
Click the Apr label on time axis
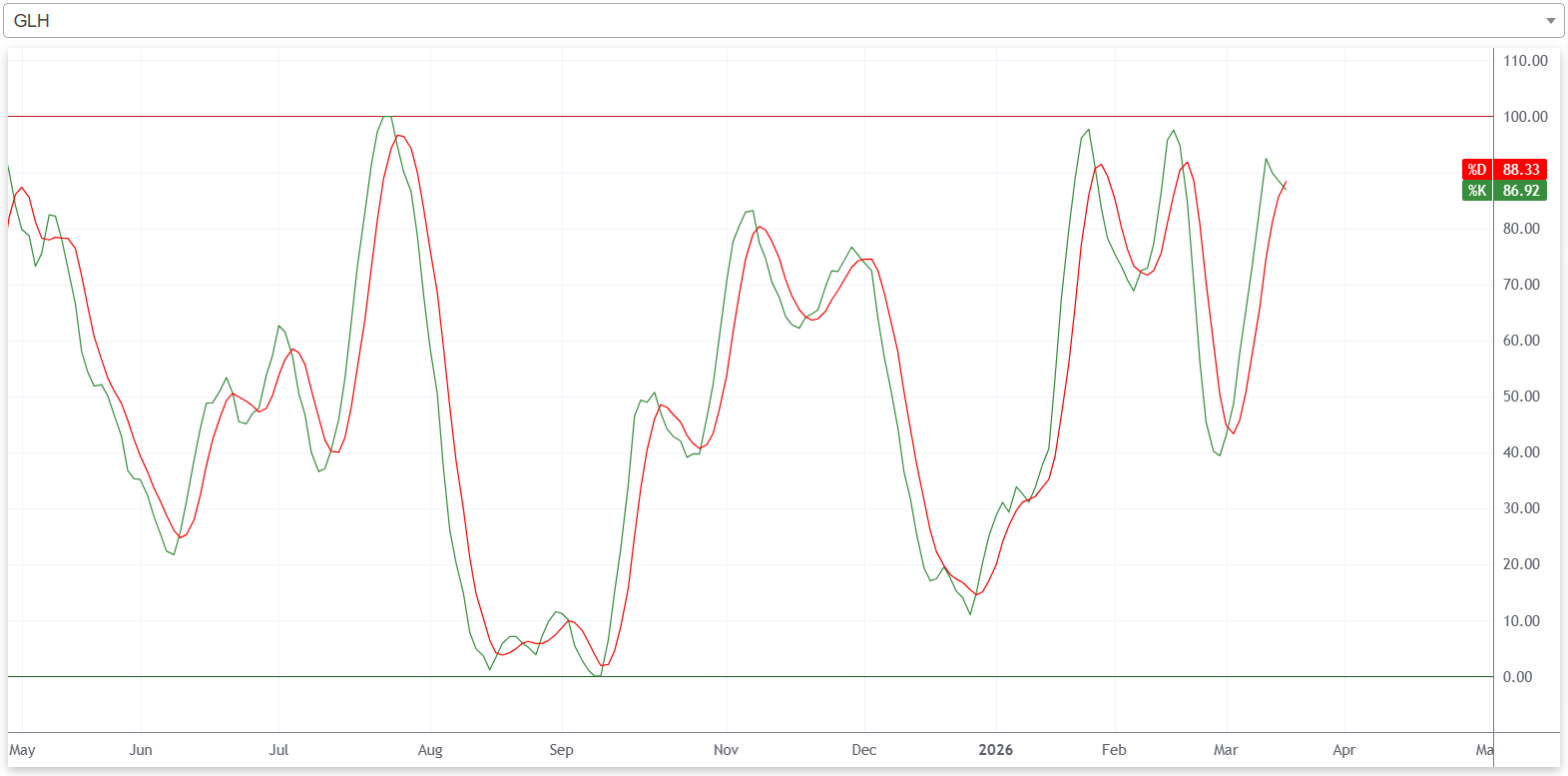pyautogui.click(x=1344, y=750)
